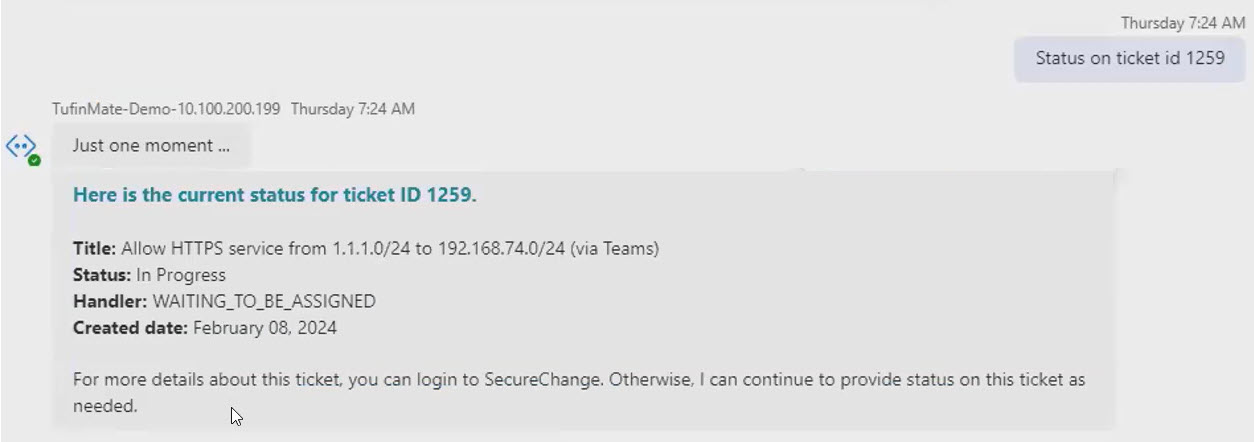
Task: Select the "Status on ticket id 1259" message bubble
Action: 1129,58
